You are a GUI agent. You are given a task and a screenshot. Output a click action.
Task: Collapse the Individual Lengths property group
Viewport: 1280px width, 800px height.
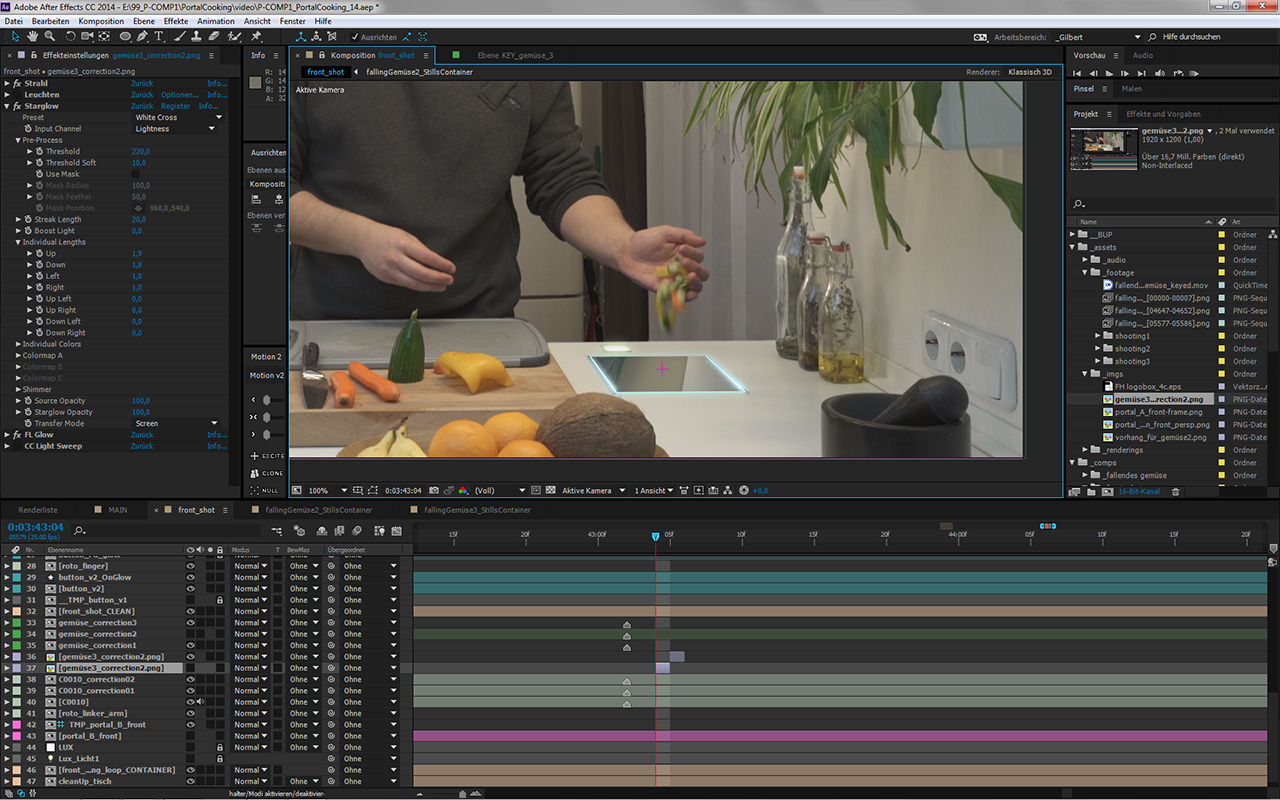(x=18, y=242)
